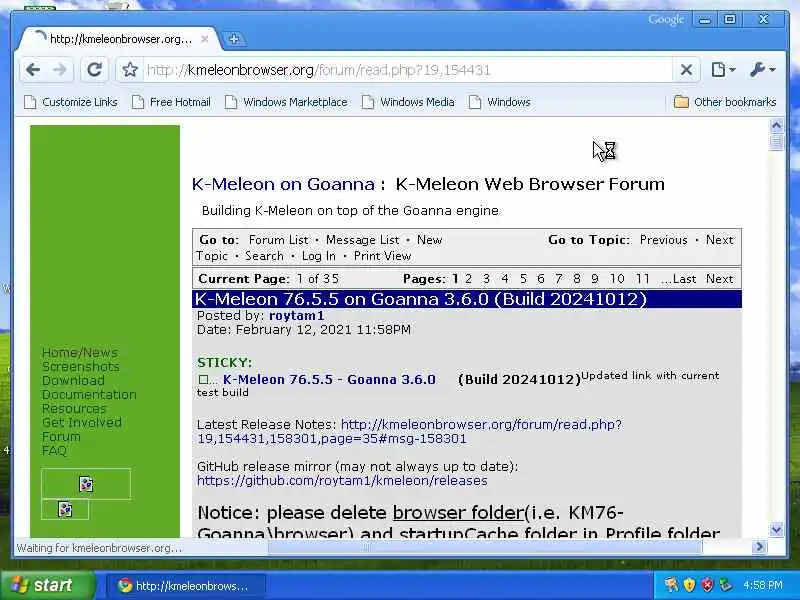Click the yellow security shield tray icon
800x600 pixels.
pyautogui.click(x=689, y=585)
